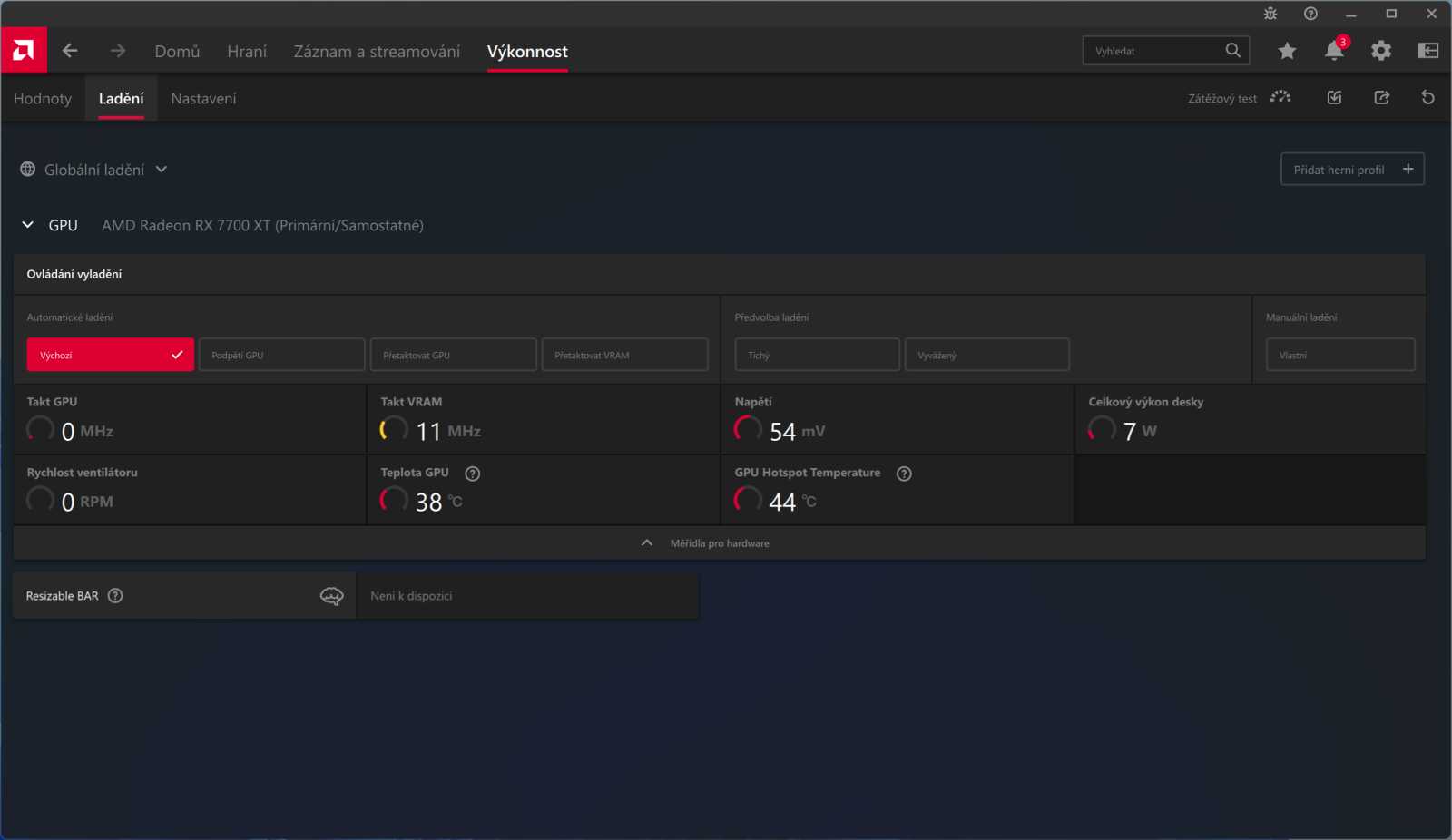The image size is (1452, 840).
Task: Open the help question mark icon
Action: tap(1310, 14)
